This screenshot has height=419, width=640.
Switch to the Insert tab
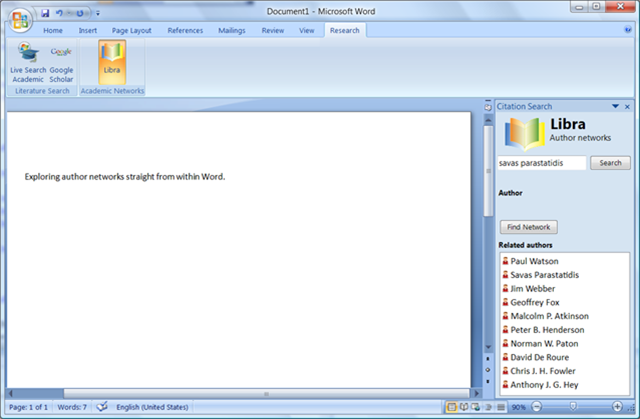point(88,31)
